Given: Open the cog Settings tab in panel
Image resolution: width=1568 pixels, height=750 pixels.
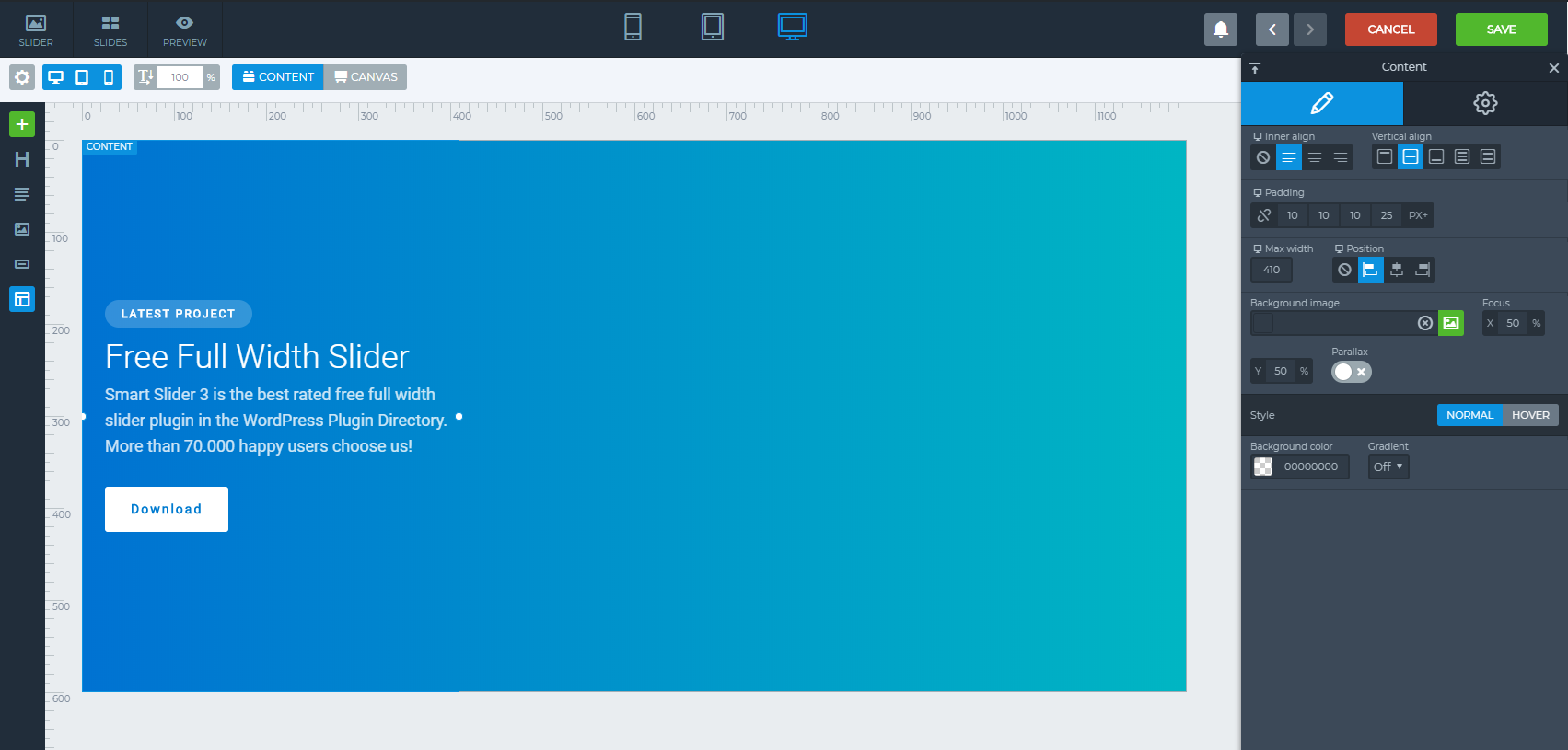Looking at the screenshot, I should click(x=1485, y=103).
